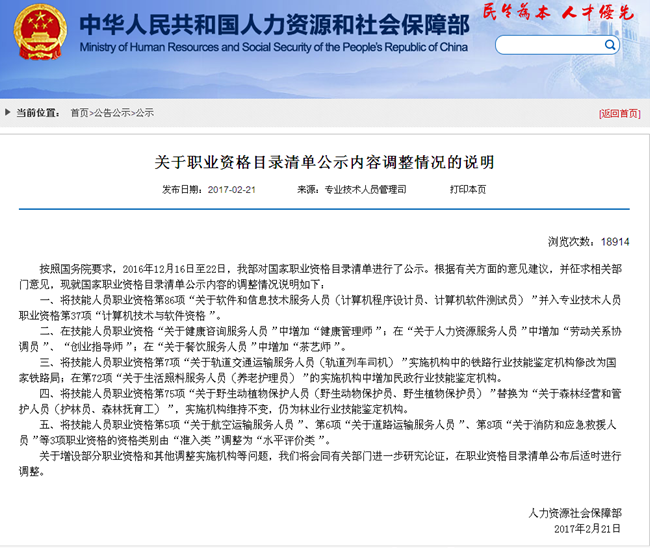
Task: Click the 打印本页 link
Action: point(468,189)
